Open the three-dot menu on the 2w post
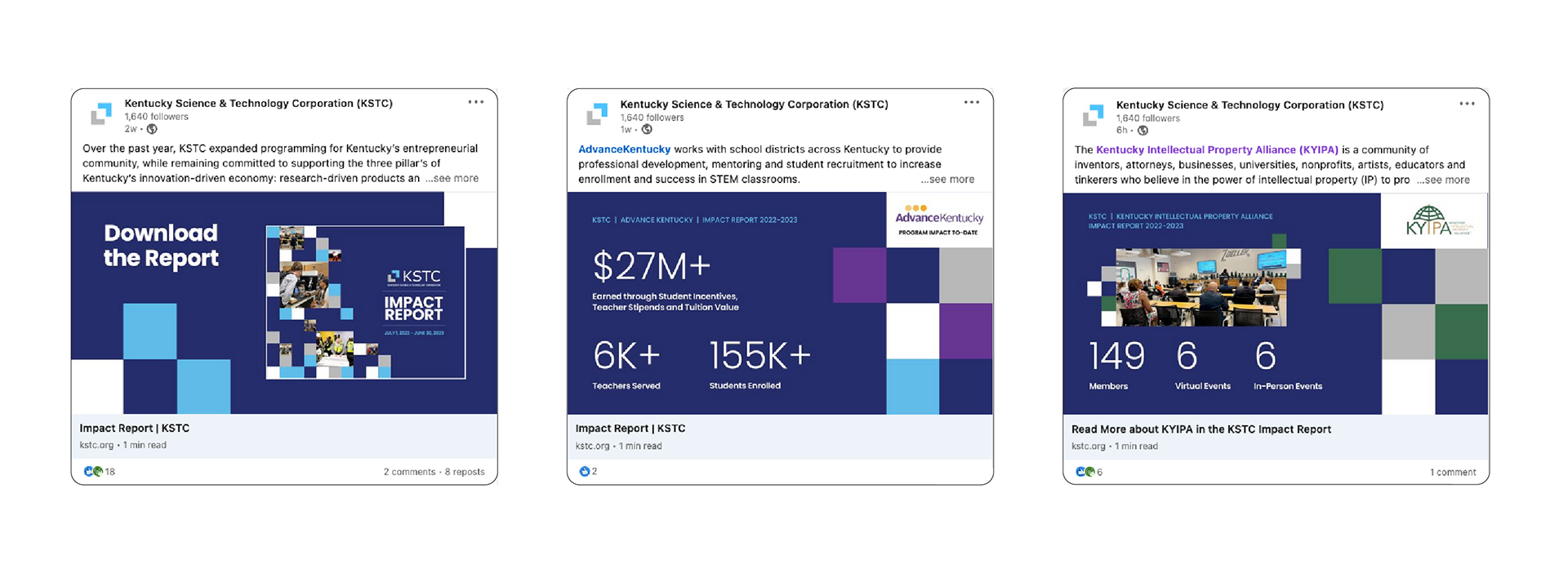This screenshot has width=1568, height=569. [x=476, y=102]
